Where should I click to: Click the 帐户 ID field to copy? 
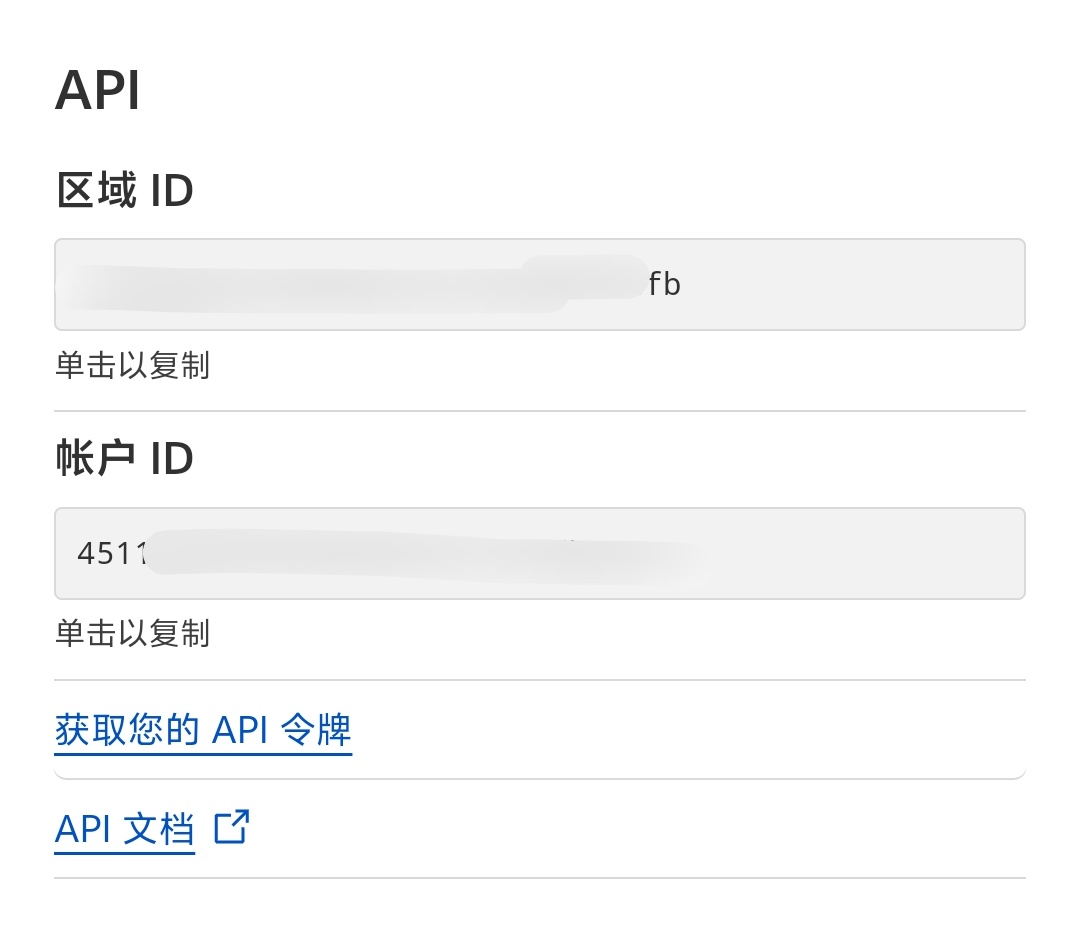click(x=539, y=553)
